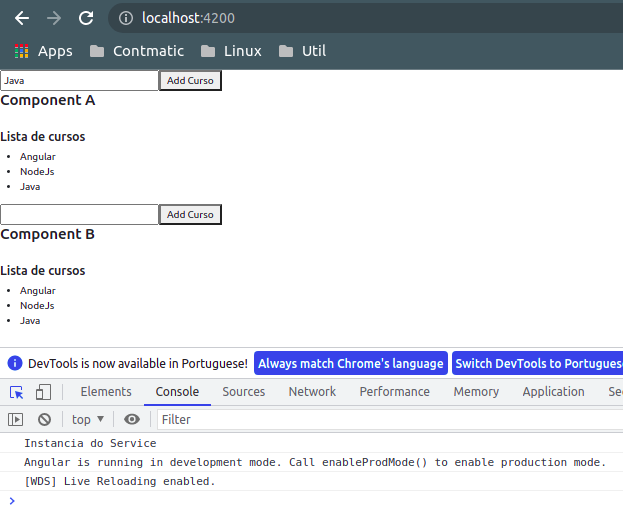Activate the DevTools inspect element tool
This screenshot has width=623, height=527.
(x=16, y=392)
